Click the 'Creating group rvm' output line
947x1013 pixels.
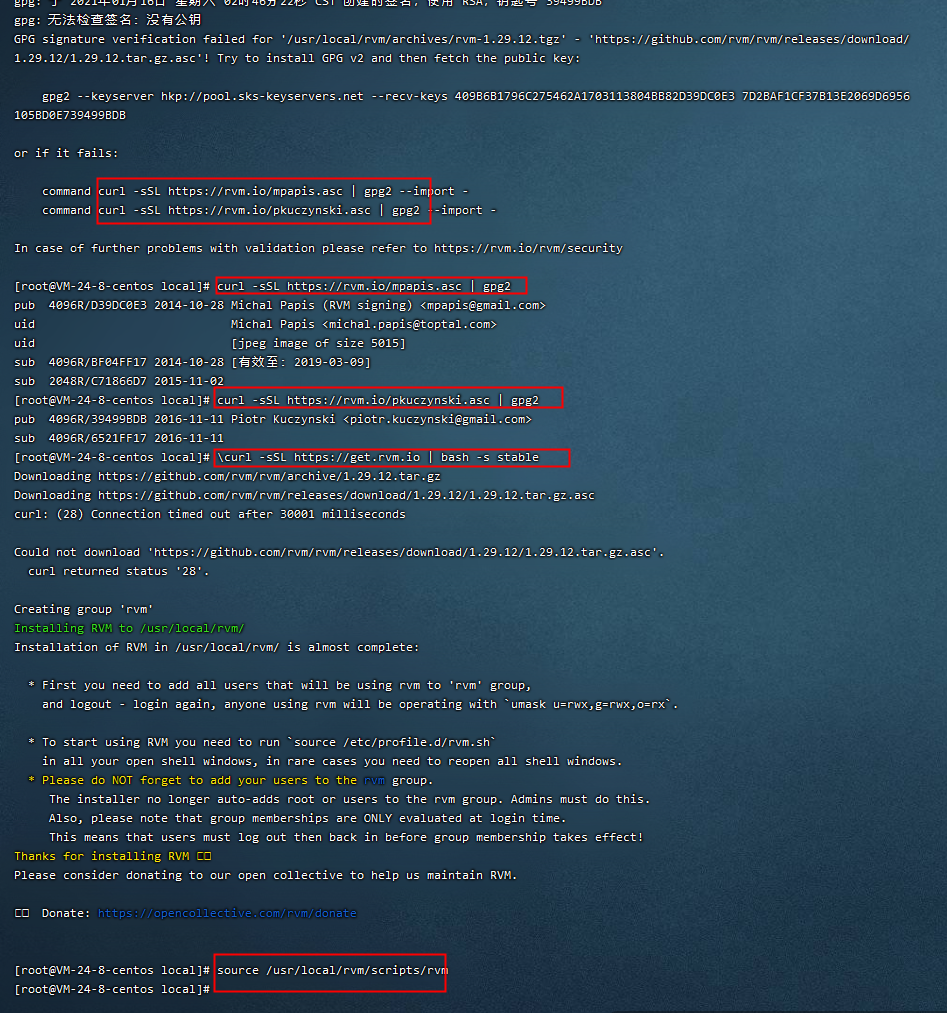pyautogui.click(x=83, y=608)
